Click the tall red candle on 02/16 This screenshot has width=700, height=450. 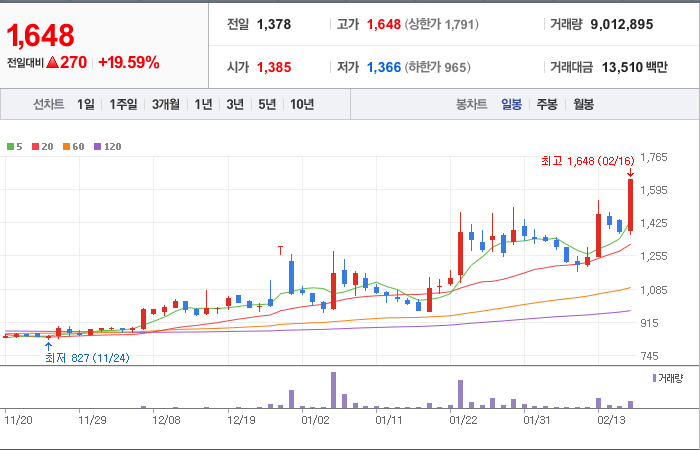pos(630,205)
